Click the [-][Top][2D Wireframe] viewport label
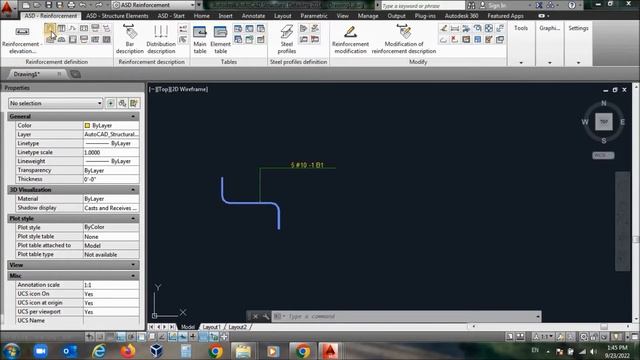Image resolution: width=640 pixels, height=360 pixels. [x=178, y=89]
